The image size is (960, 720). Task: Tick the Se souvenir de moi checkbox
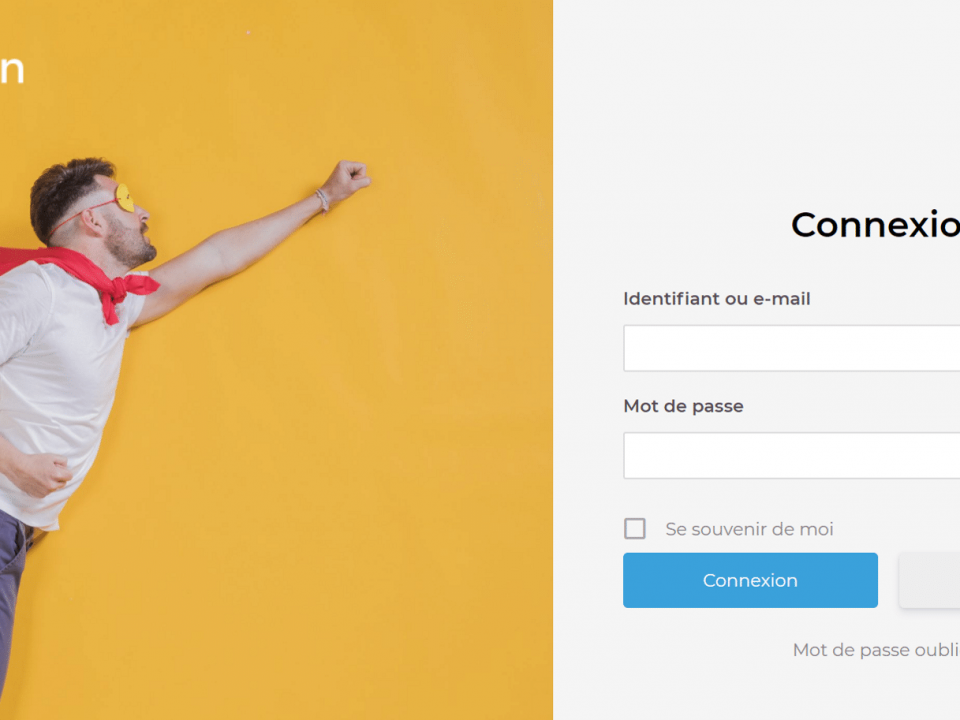tap(634, 528)
